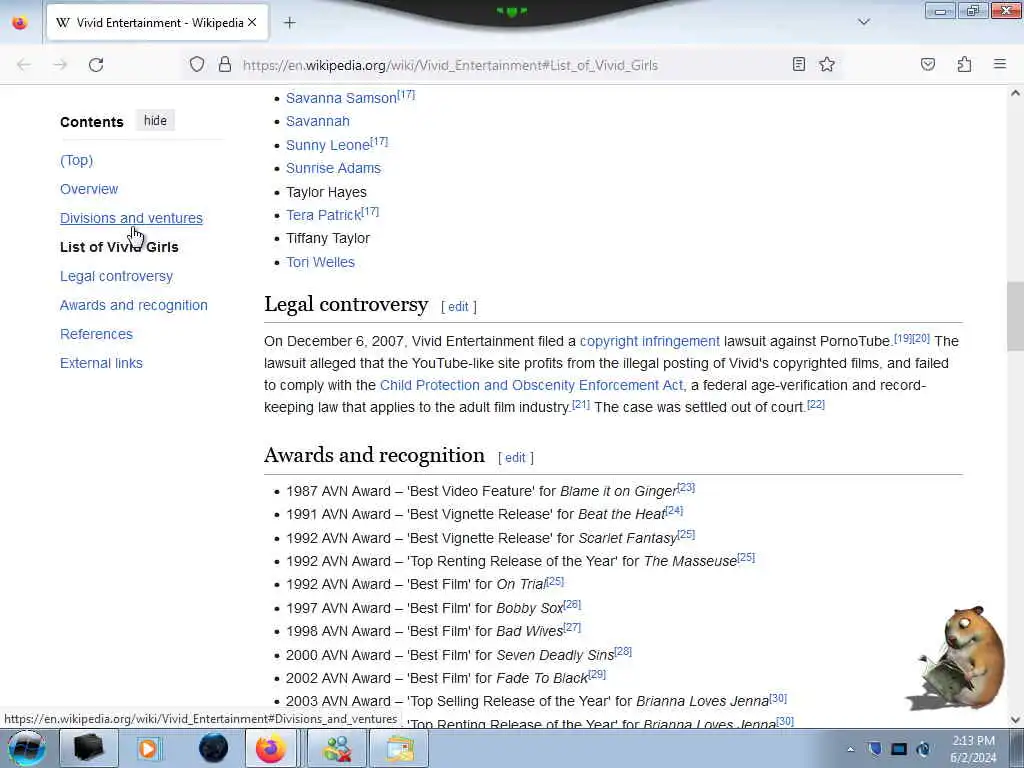Close the Vivid Entertainment Wikipedia tab
This screenshot has height=768, width=1024.
(x=252, y=22)
